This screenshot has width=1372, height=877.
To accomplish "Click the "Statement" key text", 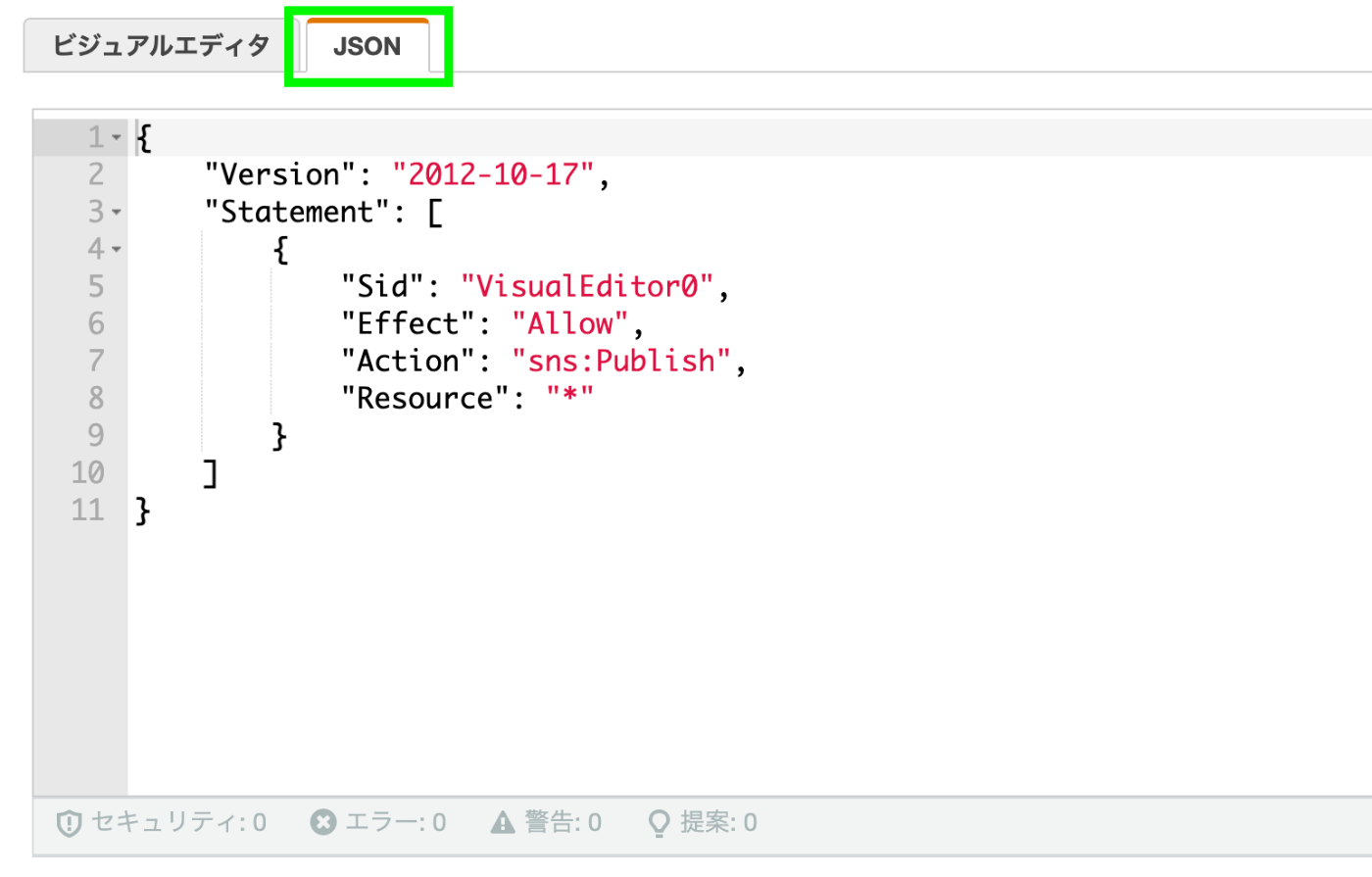I will 298,213.
